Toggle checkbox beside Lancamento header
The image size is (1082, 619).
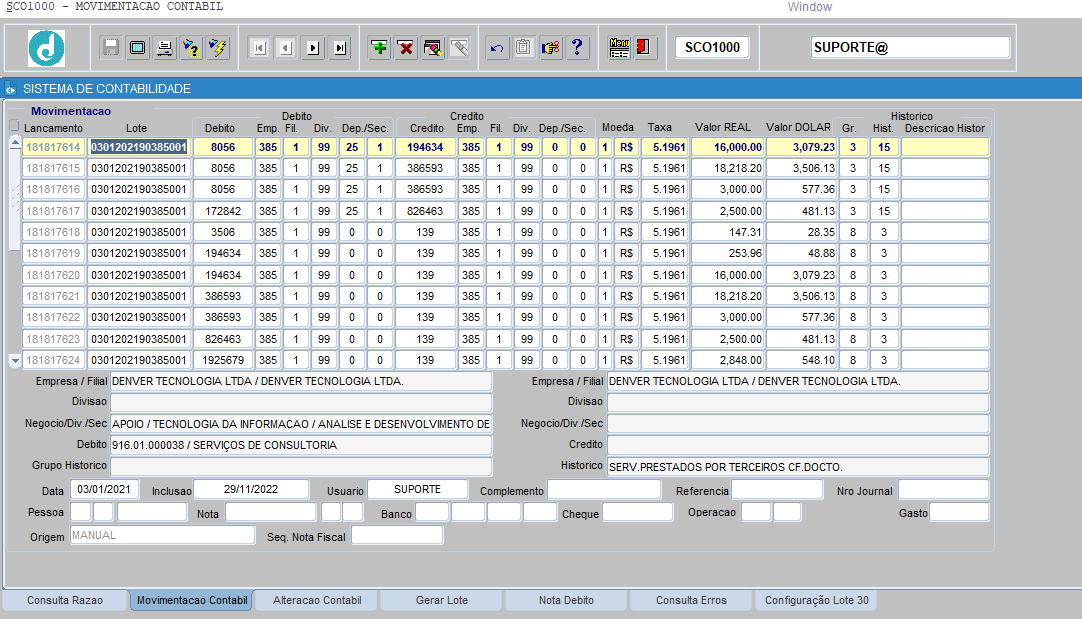coord(14,126)
